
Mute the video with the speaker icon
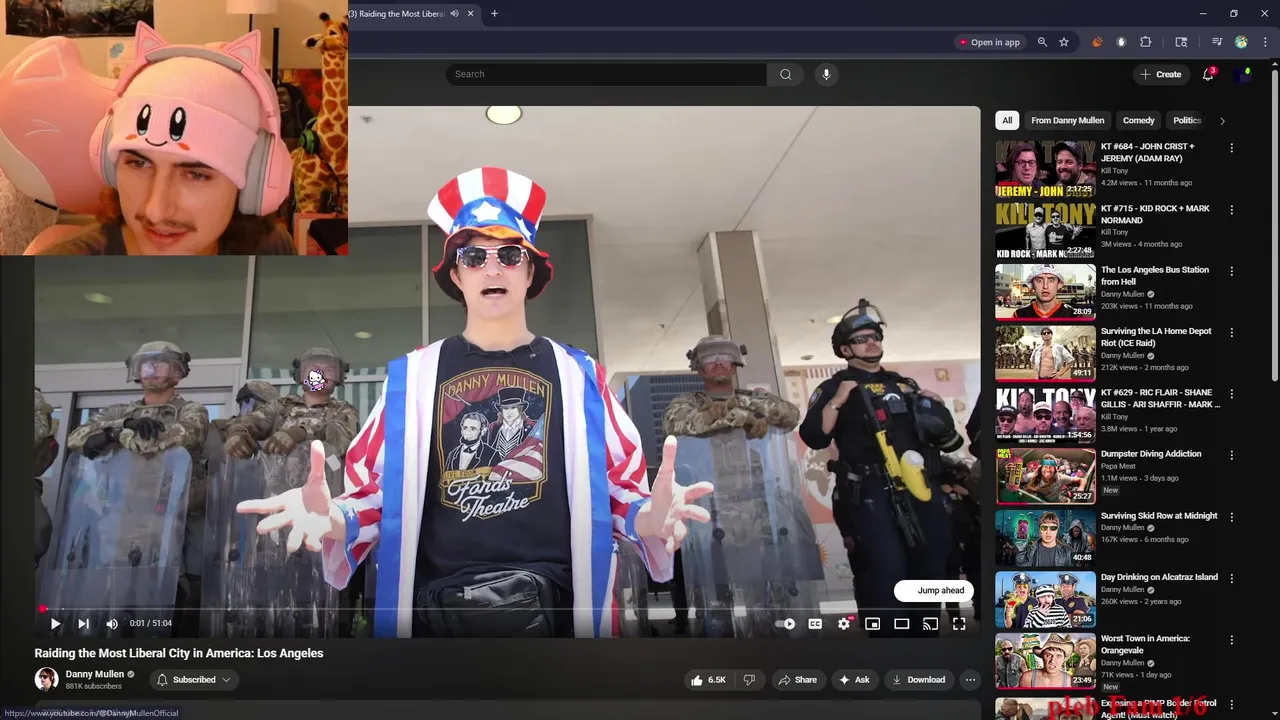point(111,623)
